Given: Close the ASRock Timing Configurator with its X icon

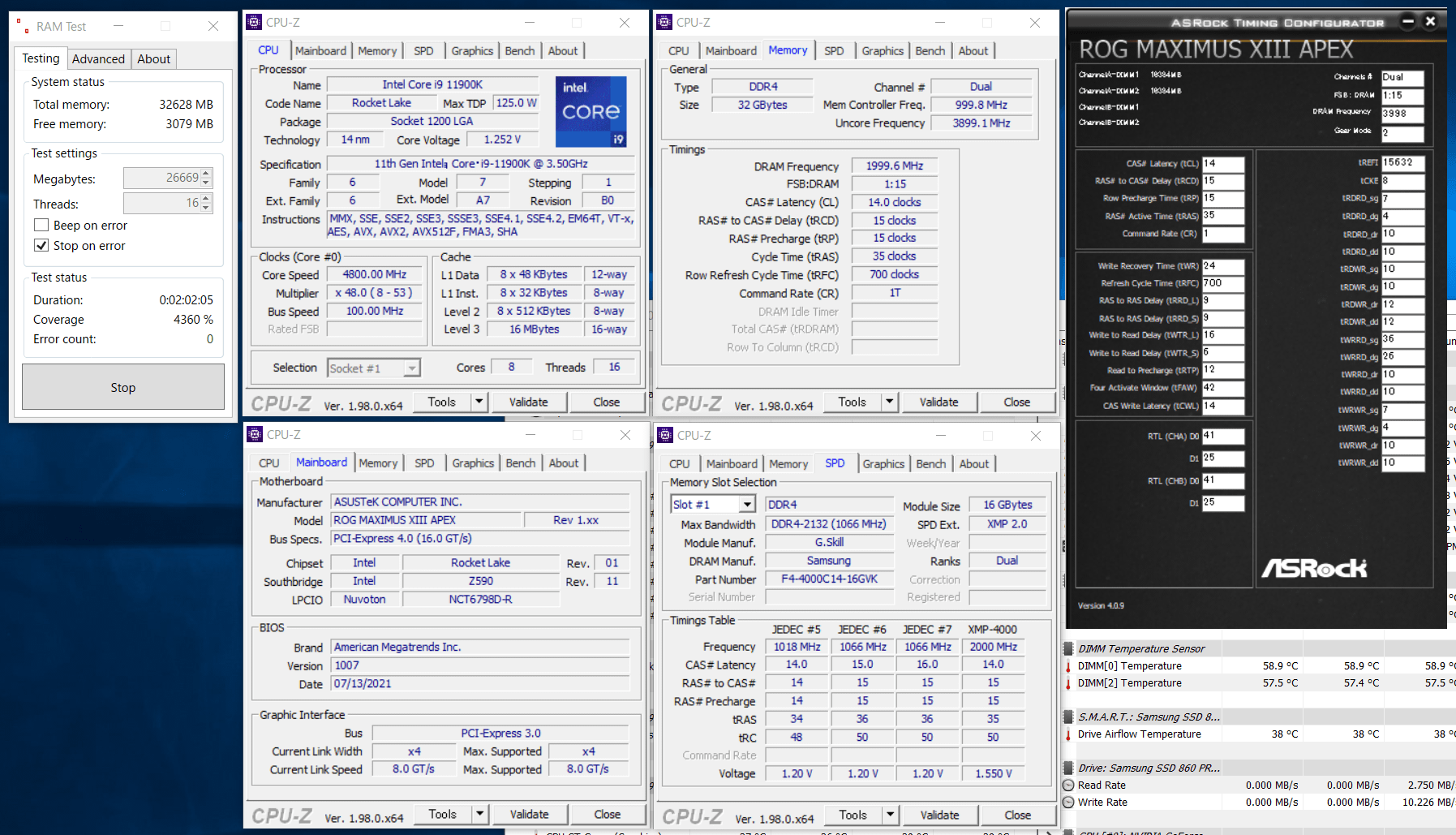Looking at the screenshot, I should 1431,22.
